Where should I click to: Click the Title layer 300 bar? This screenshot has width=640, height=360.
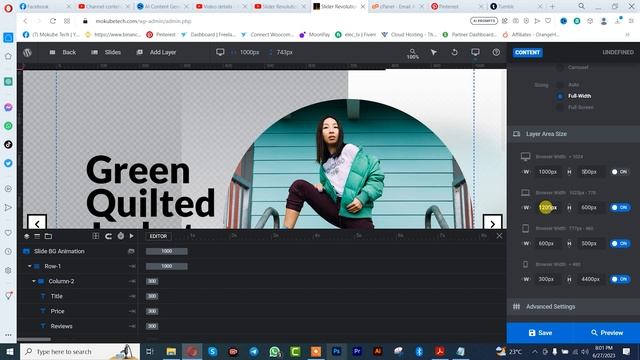click(152, 296)
